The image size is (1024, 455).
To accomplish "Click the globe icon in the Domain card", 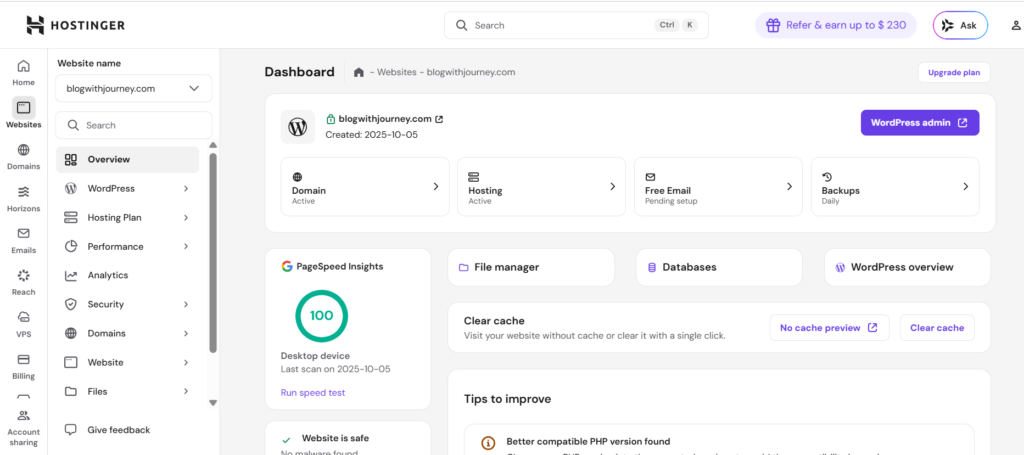I will [297, 177].
